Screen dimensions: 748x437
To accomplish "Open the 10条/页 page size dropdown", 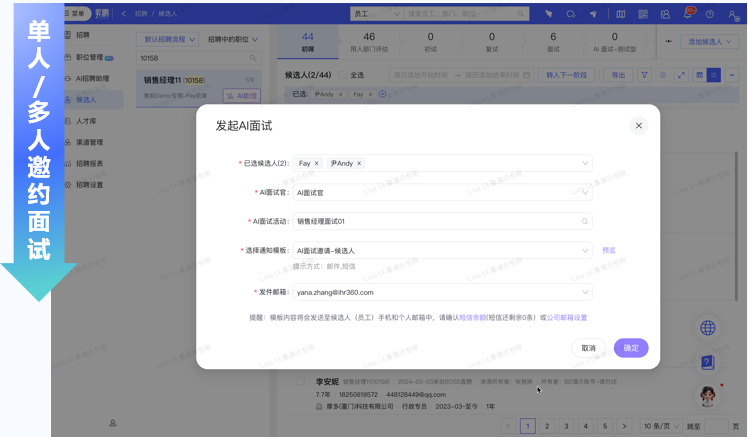I will [x=660, y=426].
